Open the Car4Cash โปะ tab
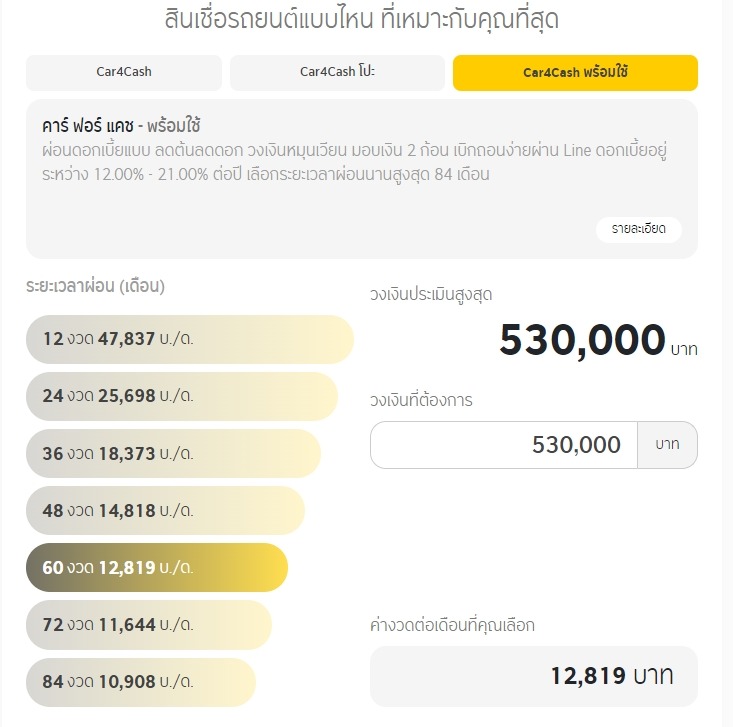This screenshot has width=733, height=727. (x=337, y=73)
